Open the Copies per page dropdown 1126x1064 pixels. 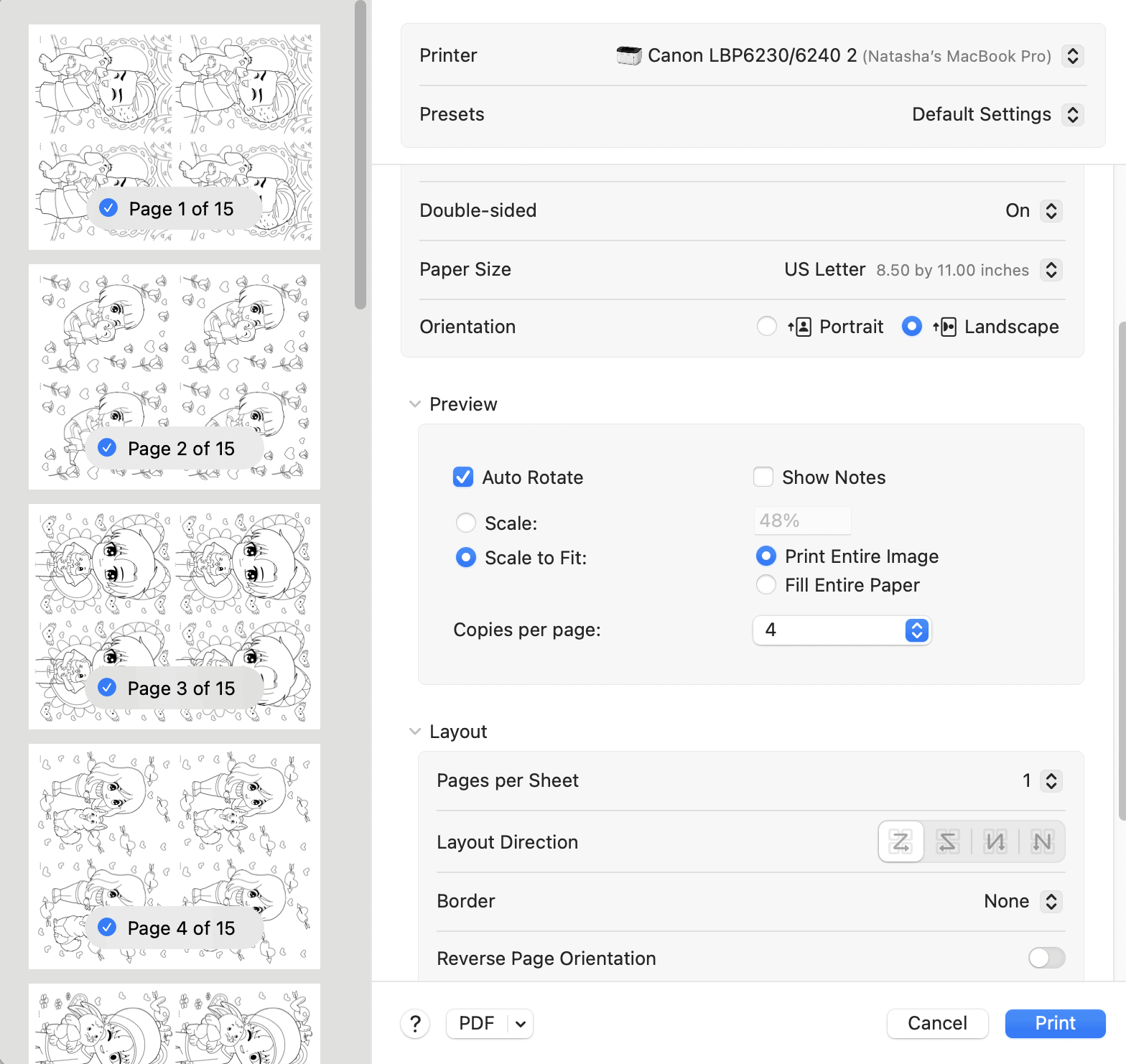tap(842, 630)
